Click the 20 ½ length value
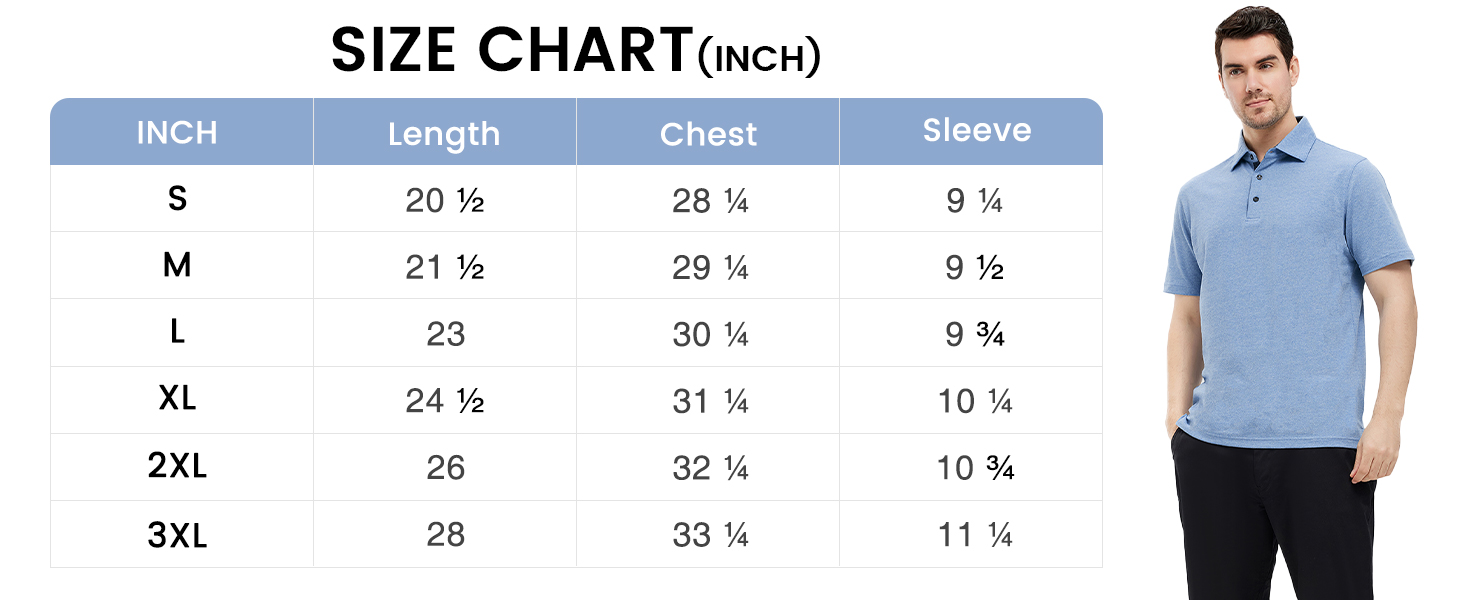1464x600 pixels. [445, 201]
